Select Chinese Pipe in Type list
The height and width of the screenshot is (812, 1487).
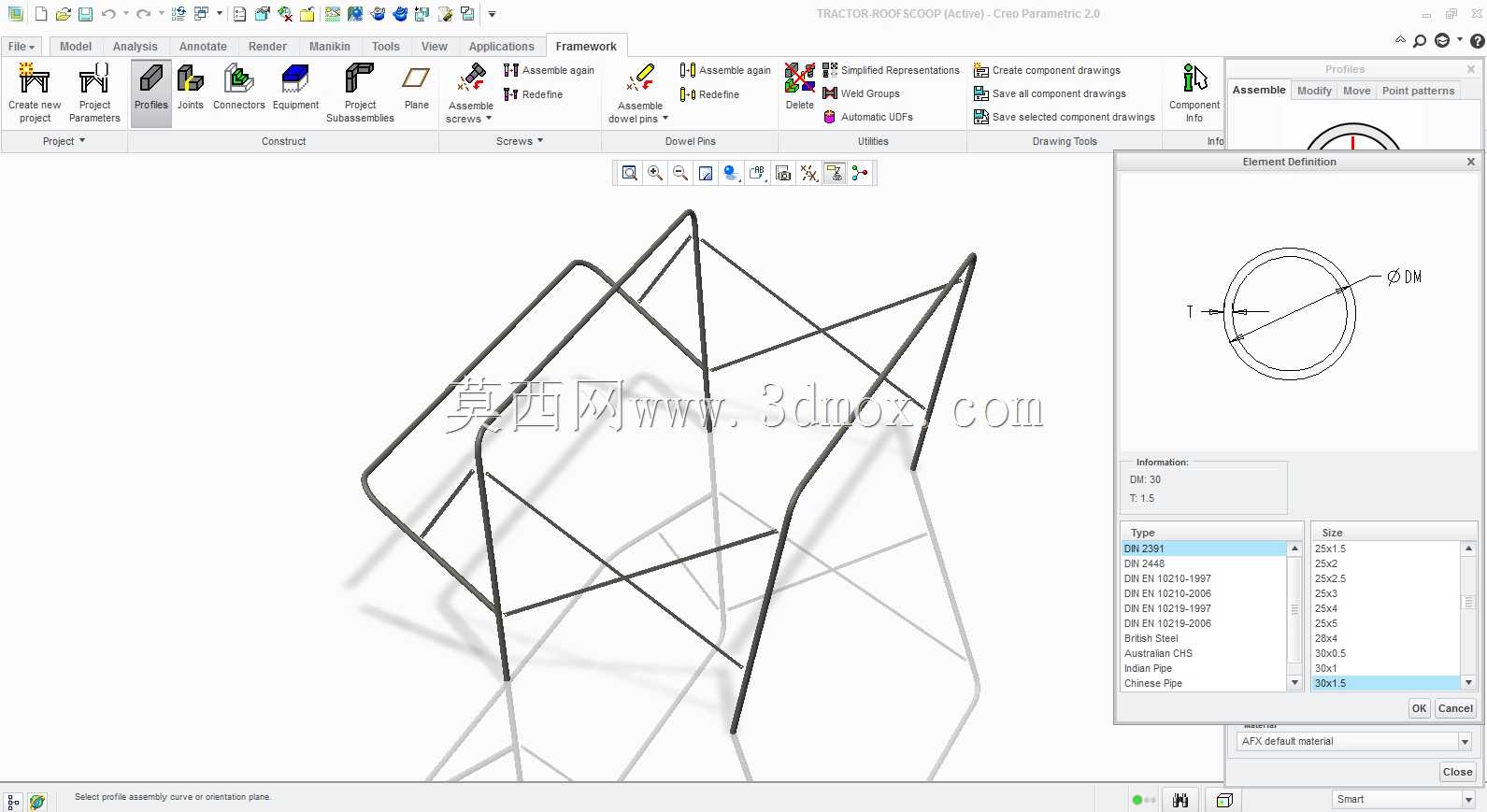(1204, 683)
